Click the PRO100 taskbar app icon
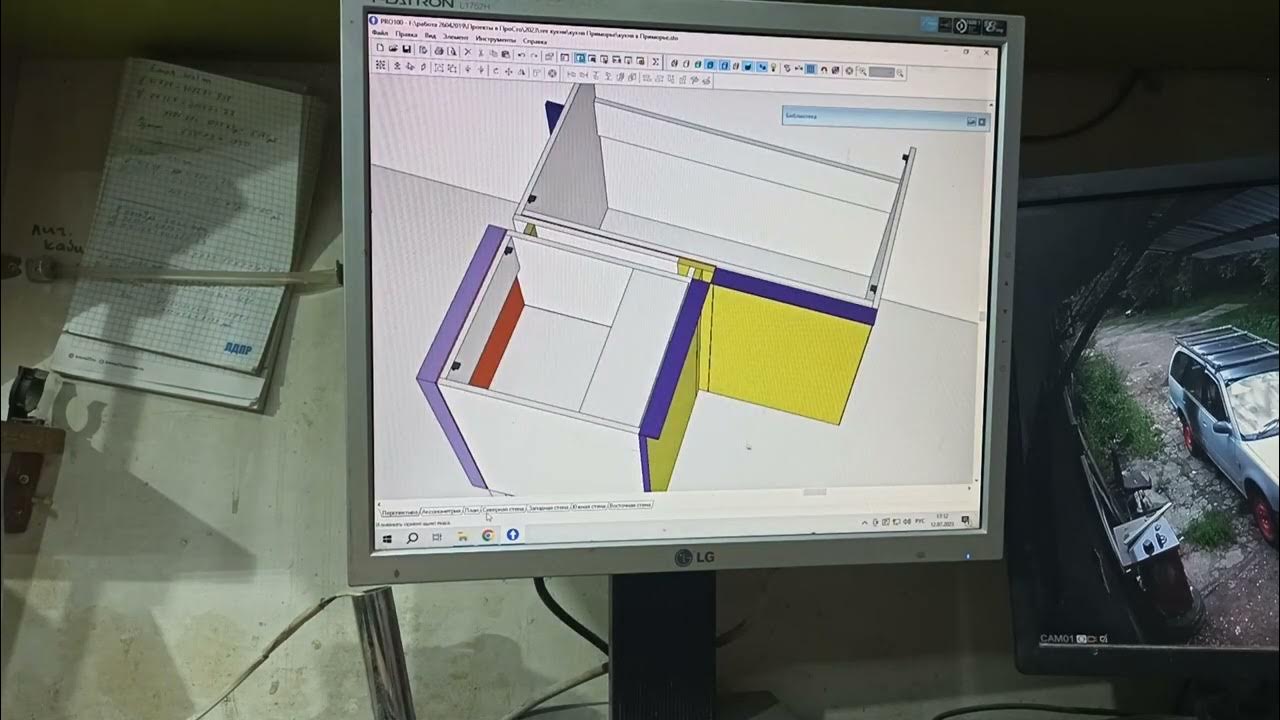The width and height of the screenshot is (1280, 720). click(513, 534)
